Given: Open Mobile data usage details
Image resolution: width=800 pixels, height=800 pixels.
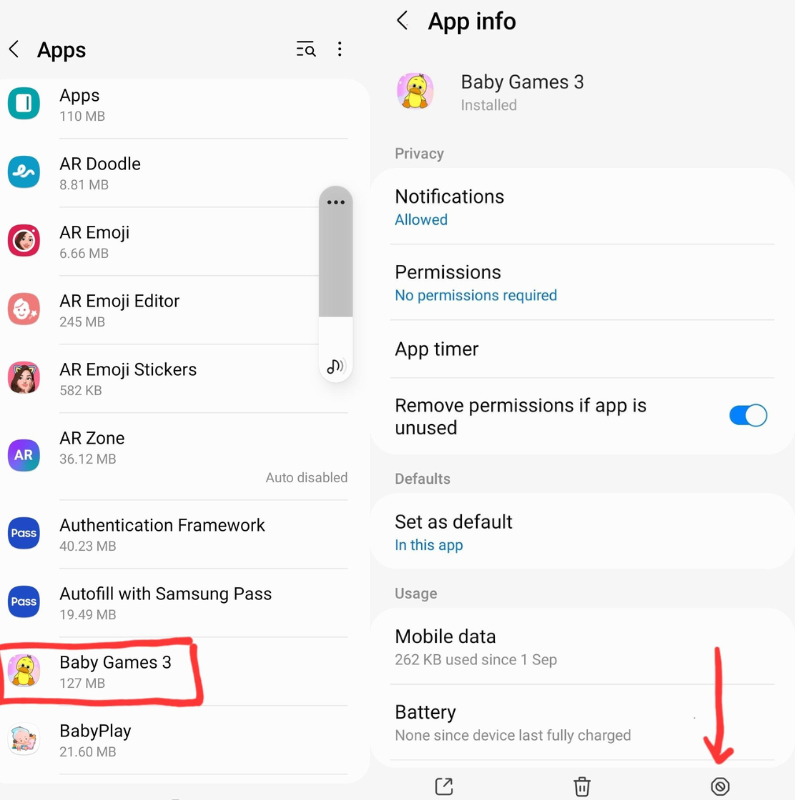Looking at the screenshot, I should [582, 647].
